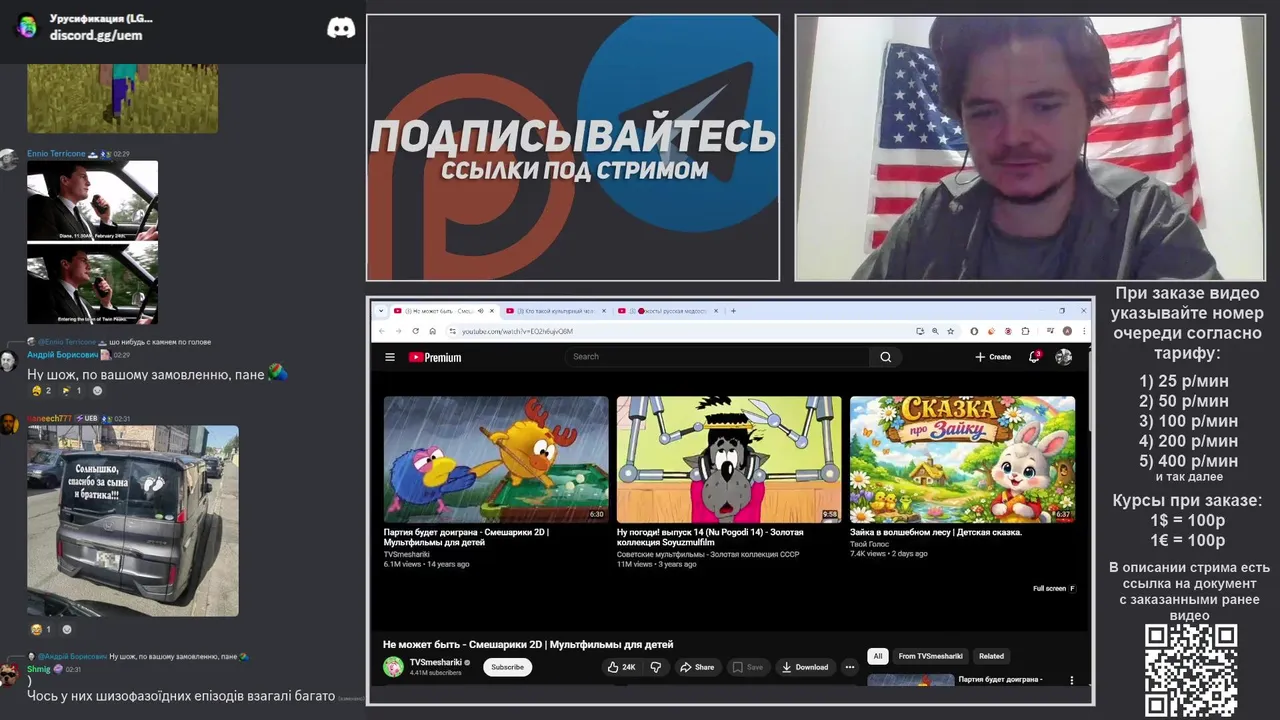This screenshot has width=1280, height=720.
Task: Click the add reaction smiley under the car photo
Action: (67, 630)
